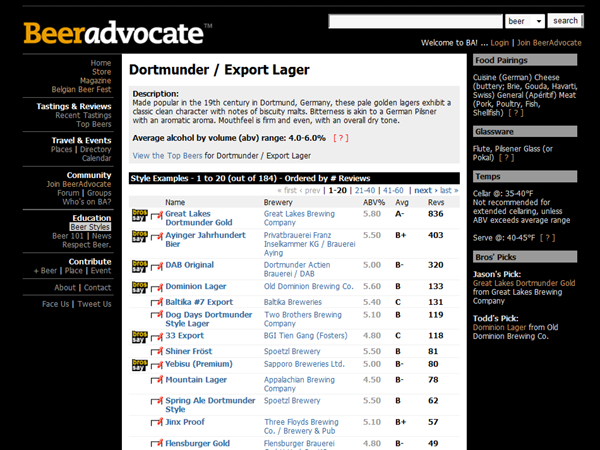Viewport: 600px width, 450px height.
Task: Open Great Lakes Brewing Company brewery link
Action: point(299,218)
